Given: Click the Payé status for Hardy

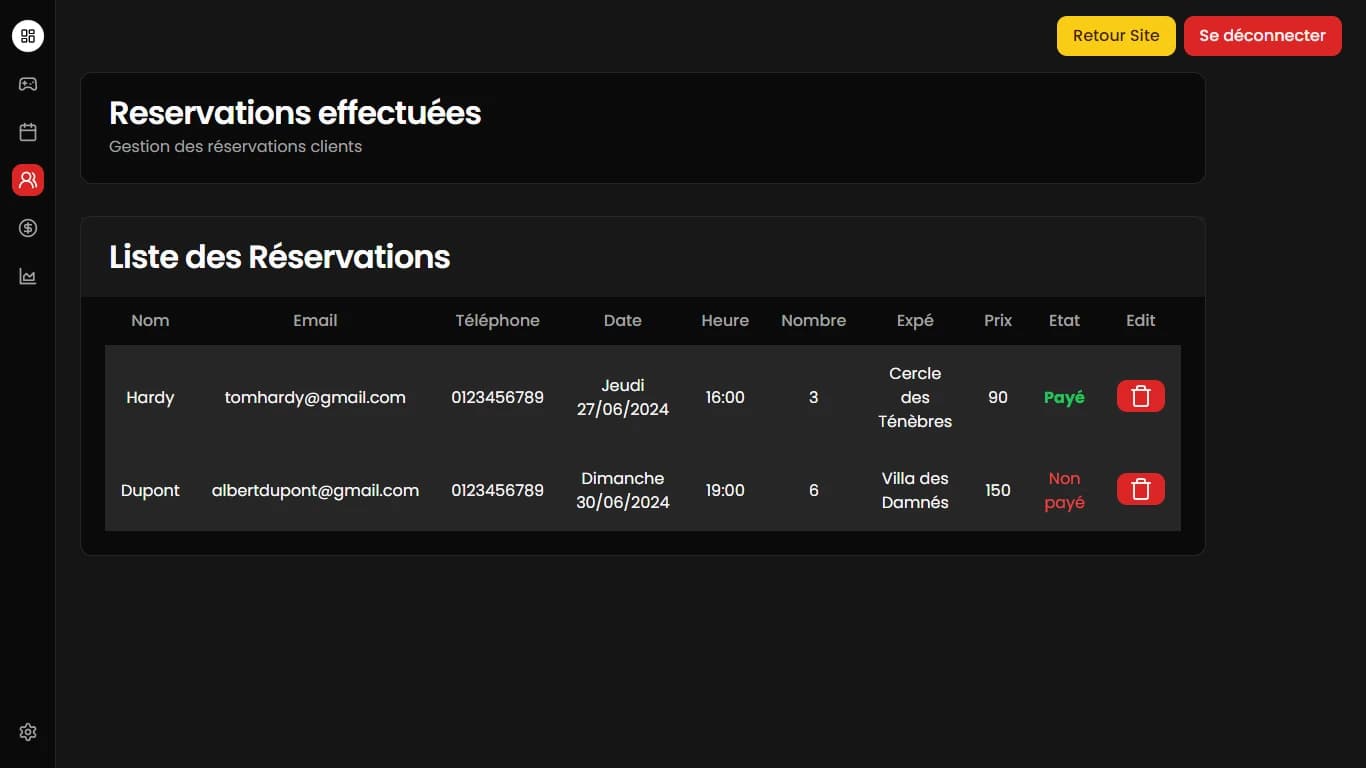Looking at the screenshot, I should coord(1064,397).
